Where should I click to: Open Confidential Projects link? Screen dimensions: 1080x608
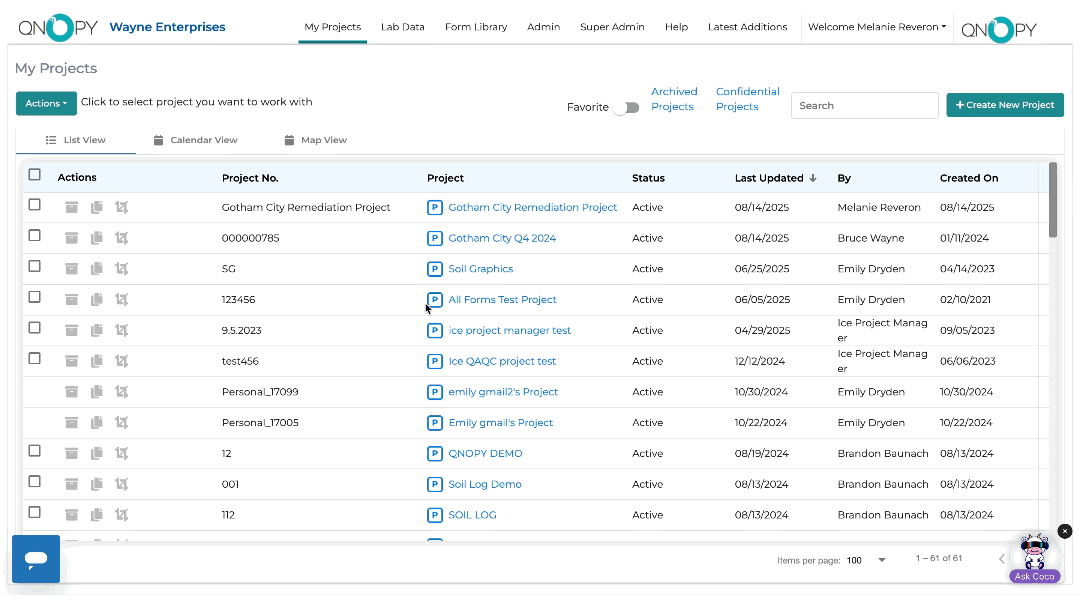click(747, 99)
